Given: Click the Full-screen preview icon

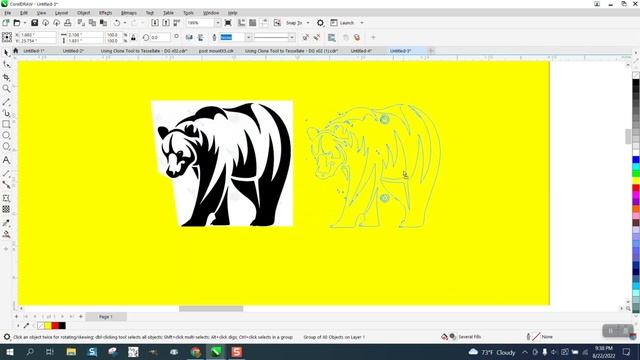Looking at the screenshot, I should pyautogui.click(x=228, y=23).
